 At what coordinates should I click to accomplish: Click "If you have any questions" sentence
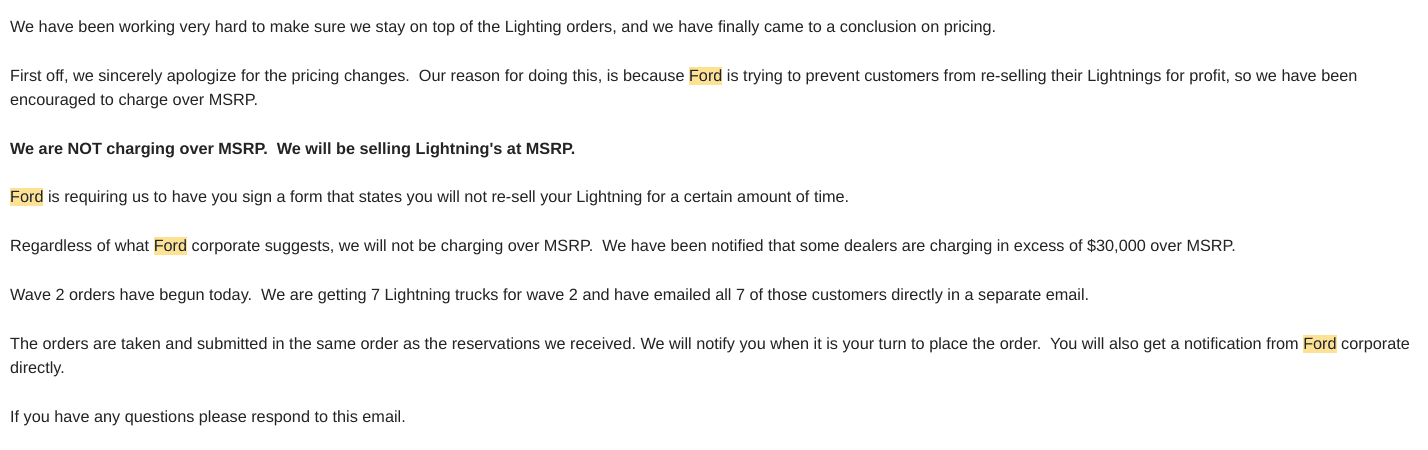[x=207, y=417]
